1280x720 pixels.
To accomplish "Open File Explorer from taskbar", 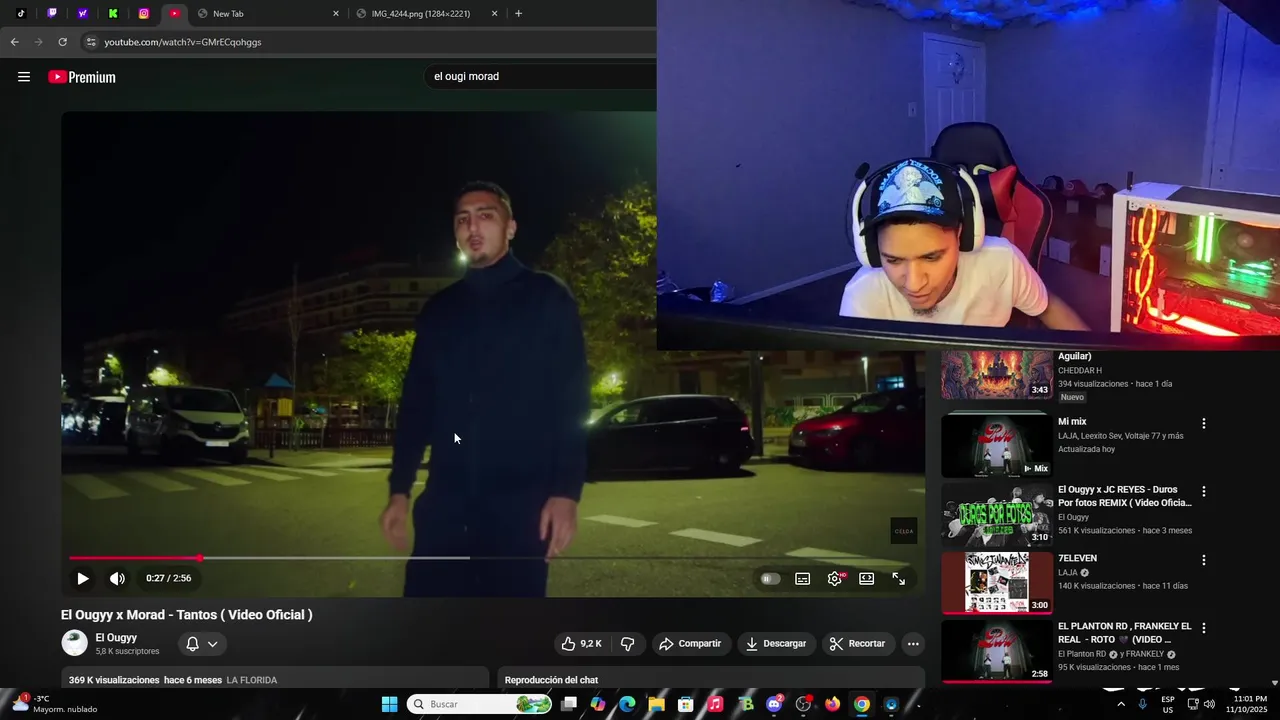I will 656,704.
